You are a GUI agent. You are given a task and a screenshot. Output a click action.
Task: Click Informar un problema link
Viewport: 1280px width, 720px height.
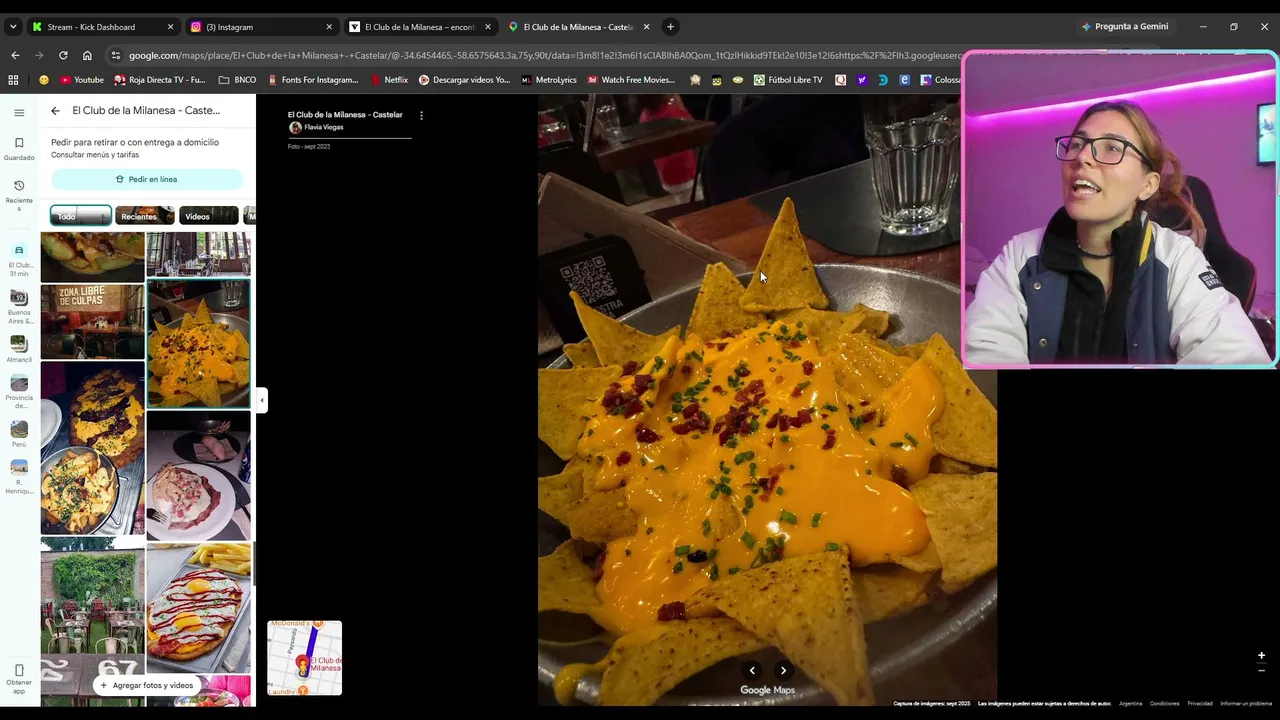(x=1246, y=703)
